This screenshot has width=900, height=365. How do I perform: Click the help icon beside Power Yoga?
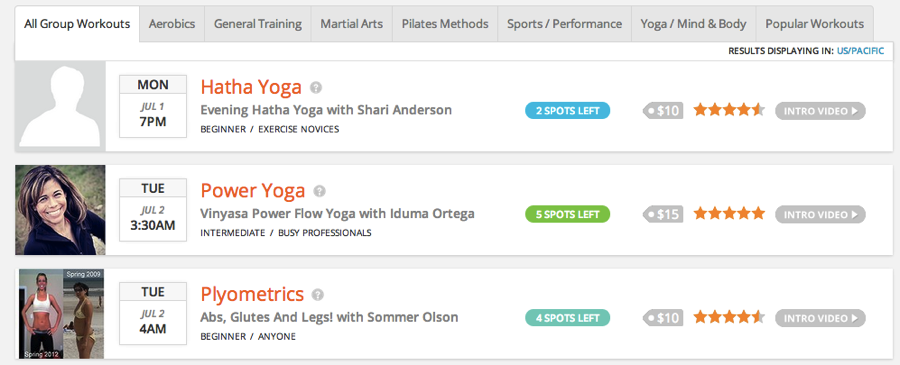click(319, 191)
